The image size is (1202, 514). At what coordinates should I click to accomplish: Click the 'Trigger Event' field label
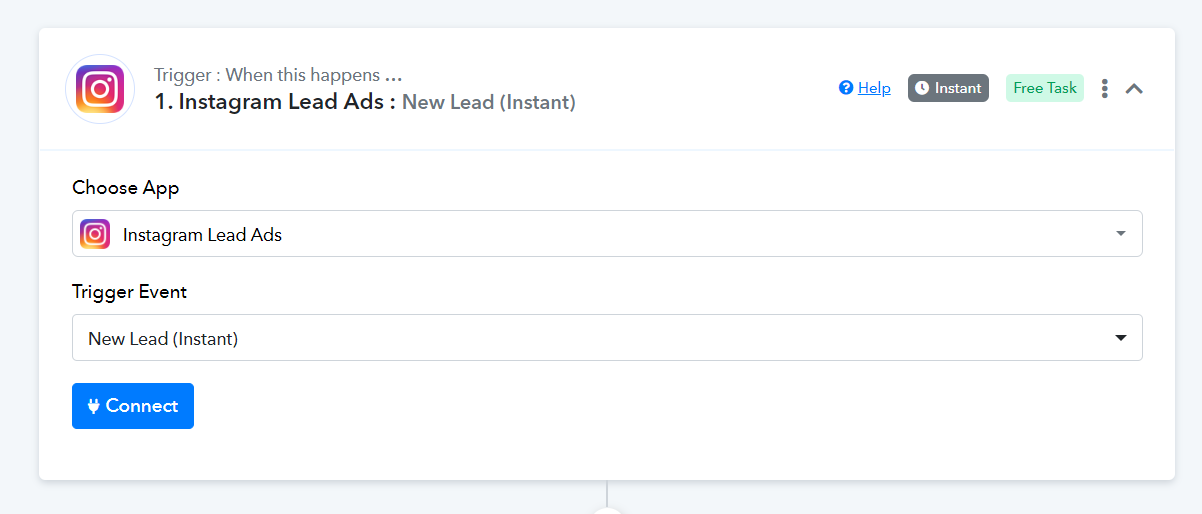point(129,292)
